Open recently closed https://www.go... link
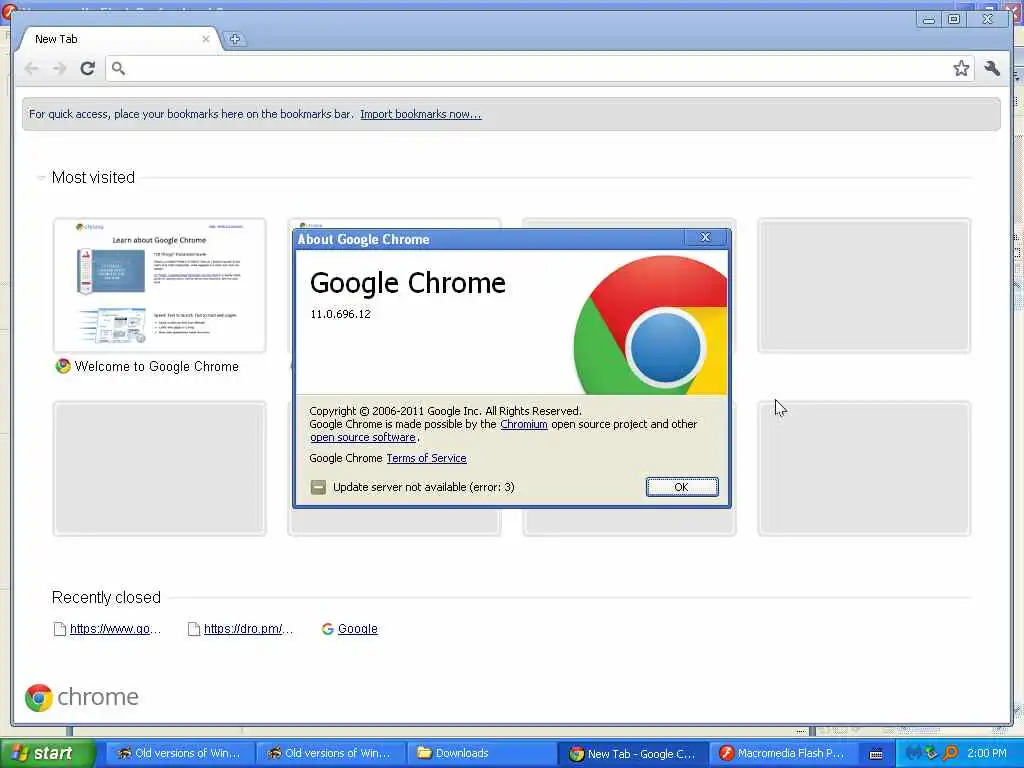This screenshot has height=768, width=1024. coord(115,629)
